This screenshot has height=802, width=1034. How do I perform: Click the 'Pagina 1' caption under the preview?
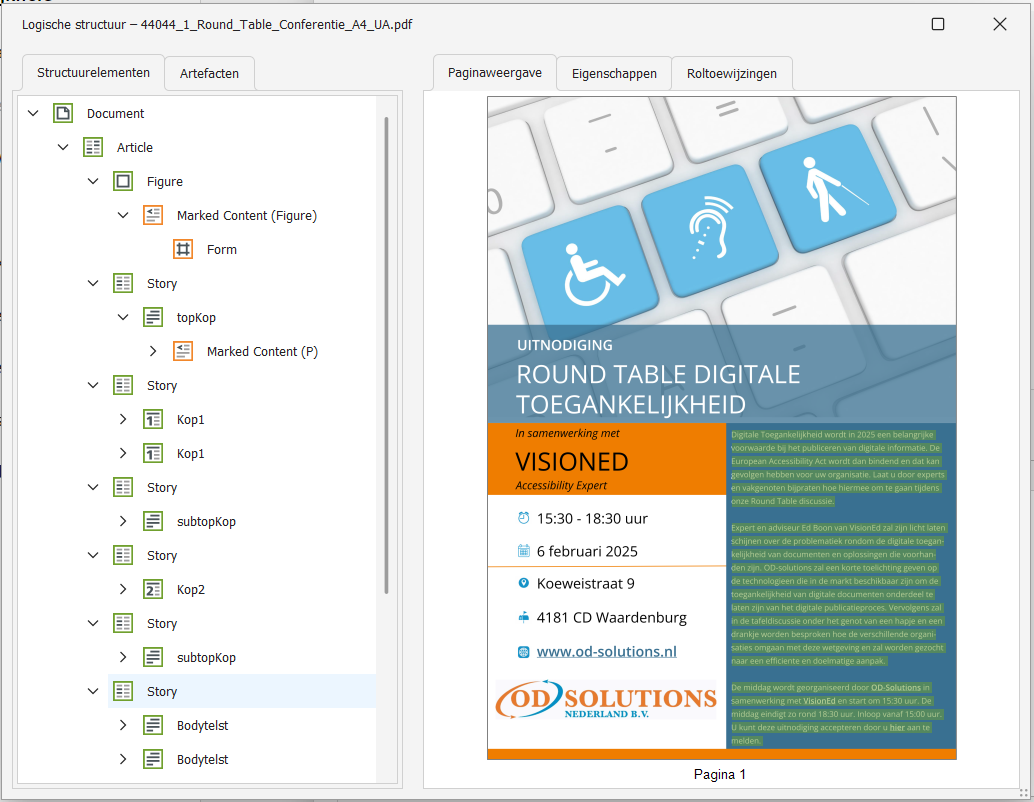pos(719,774)
